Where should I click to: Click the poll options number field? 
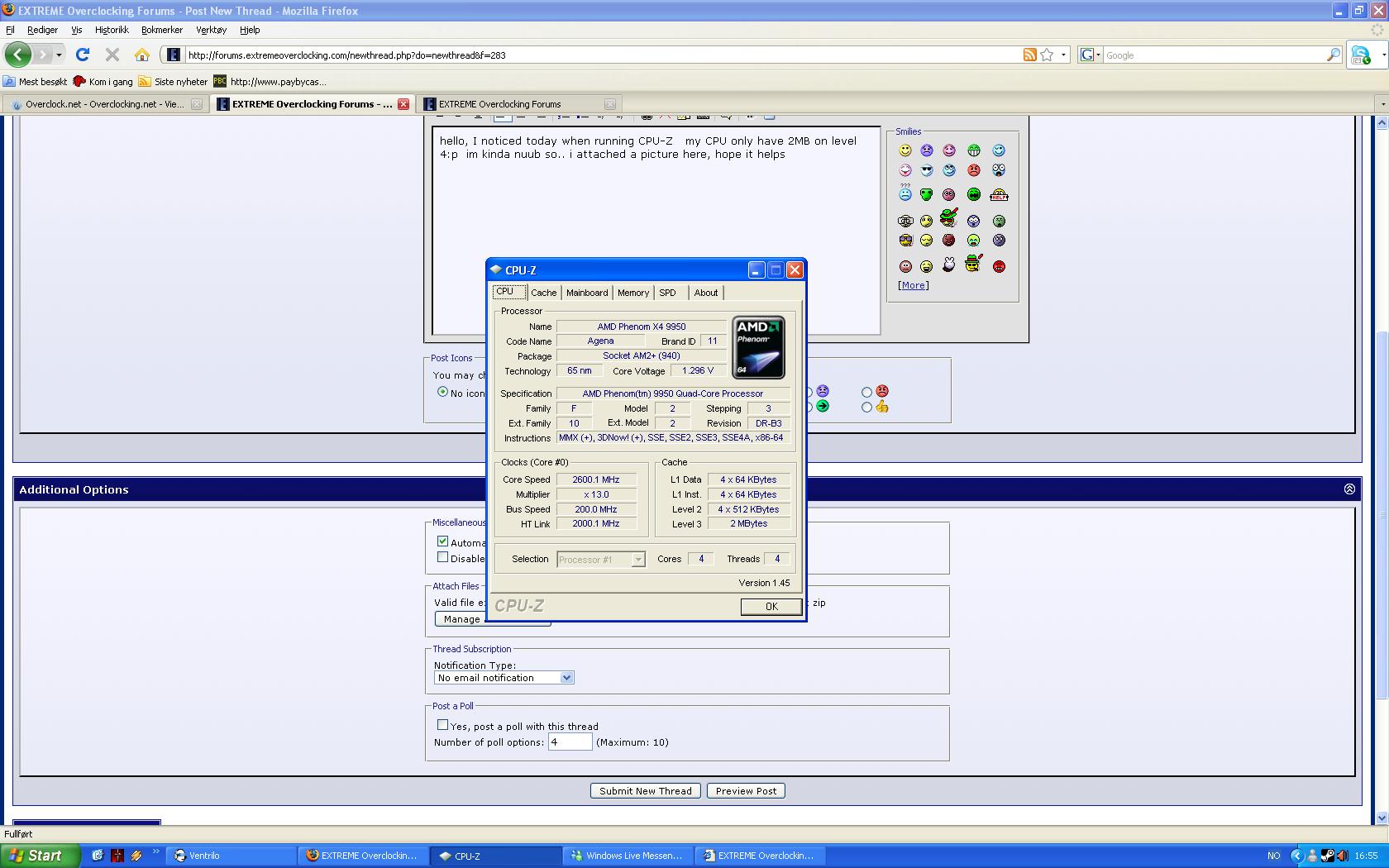point(570,742)
